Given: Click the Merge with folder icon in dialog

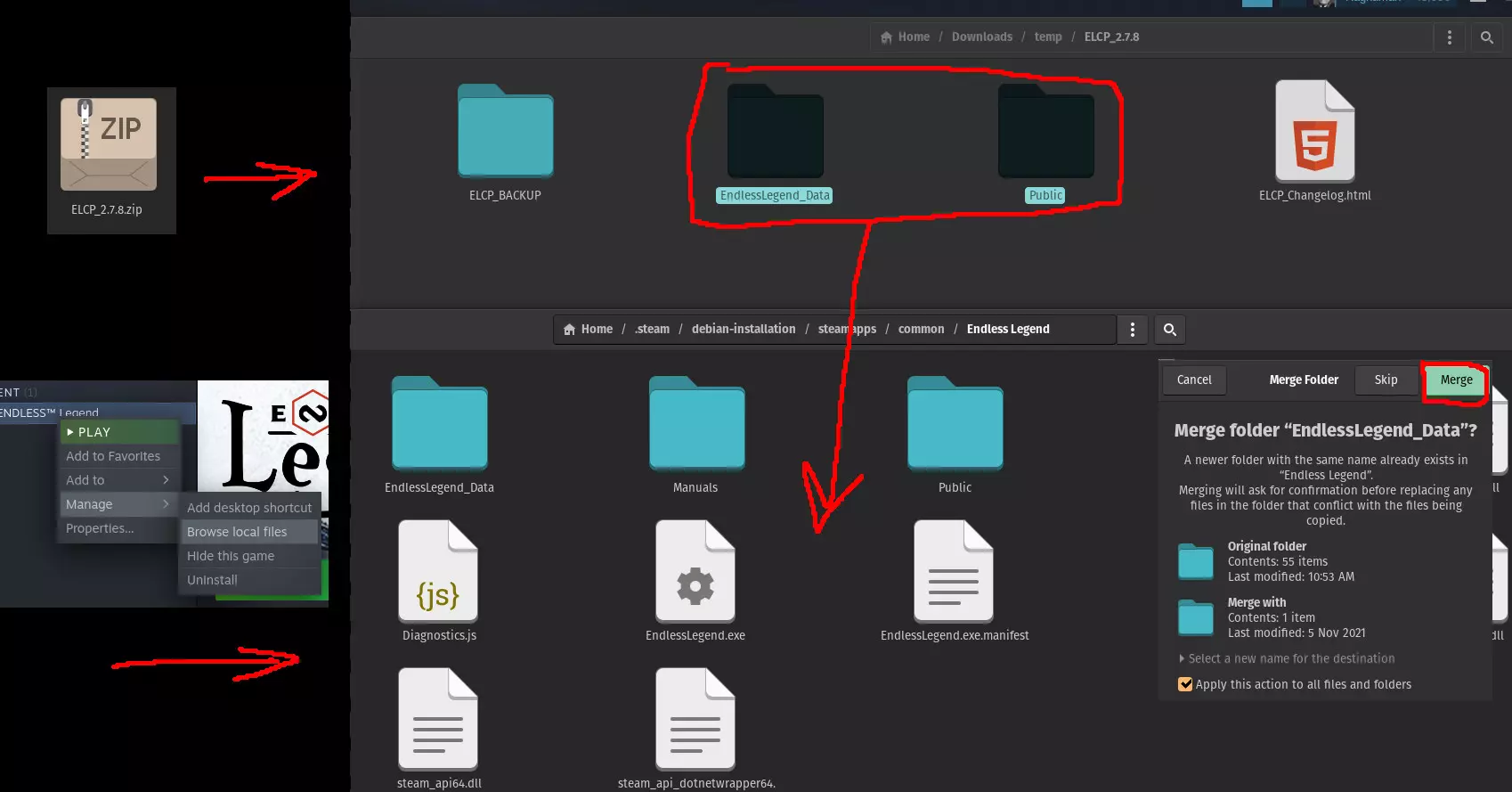Looking at the screenshot, I should (1196, 617).
